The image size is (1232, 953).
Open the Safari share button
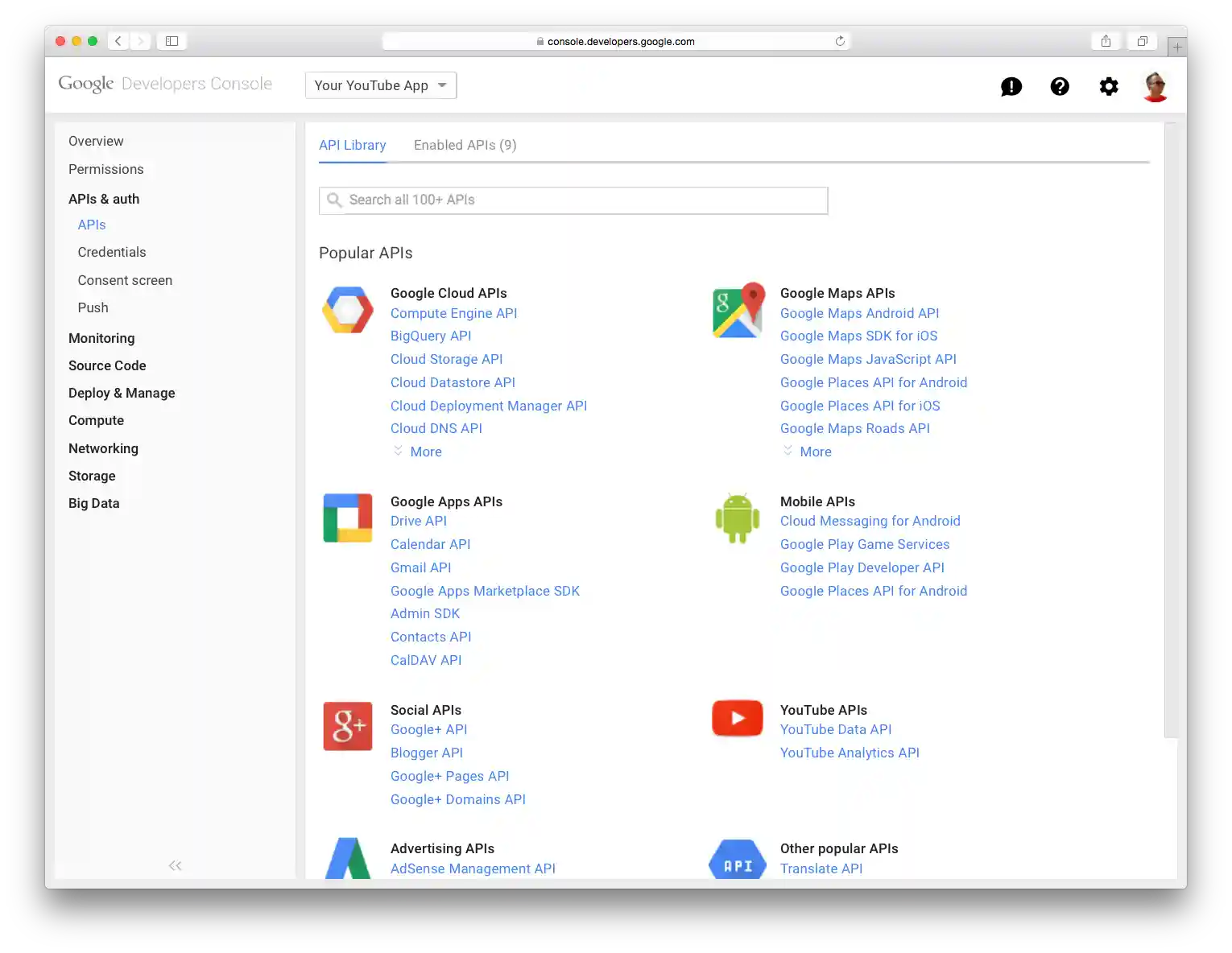point(1106,41)
